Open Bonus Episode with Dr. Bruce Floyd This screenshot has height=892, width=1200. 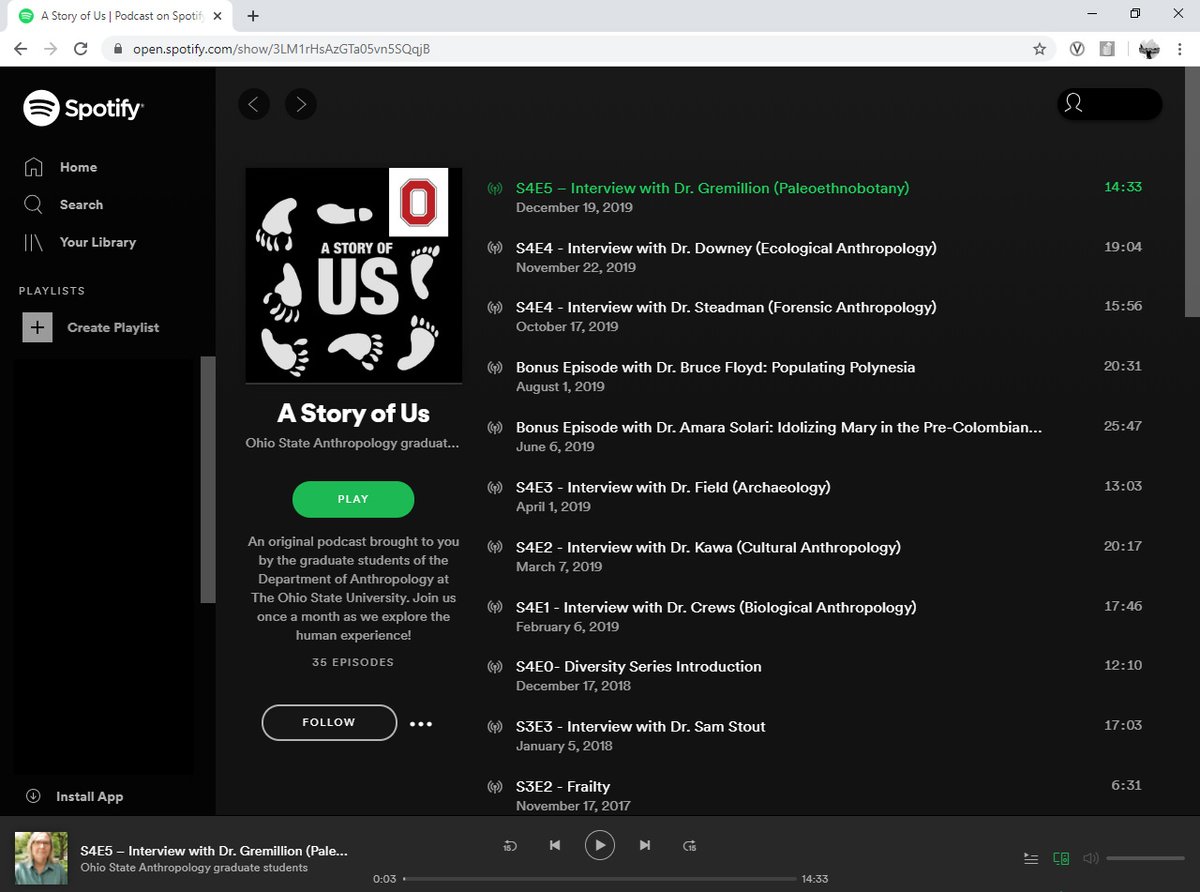click(x=715, y=367)
